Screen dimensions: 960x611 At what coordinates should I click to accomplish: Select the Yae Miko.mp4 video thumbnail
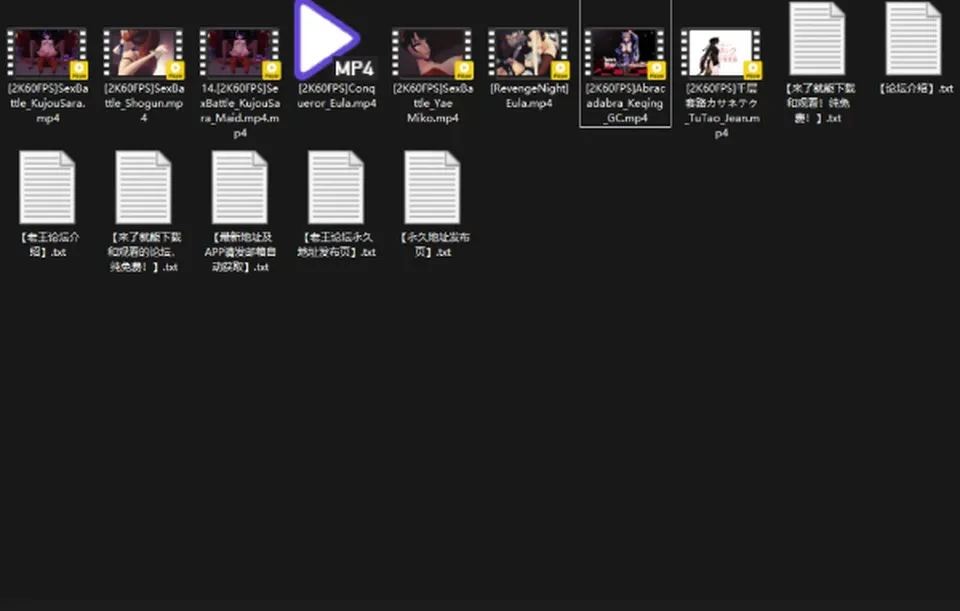(x=432, y=53)
